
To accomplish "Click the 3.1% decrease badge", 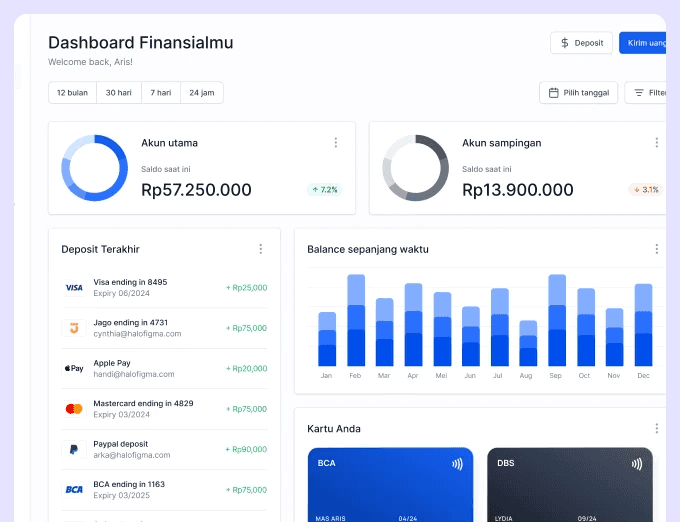I will [x=646, y=189].
